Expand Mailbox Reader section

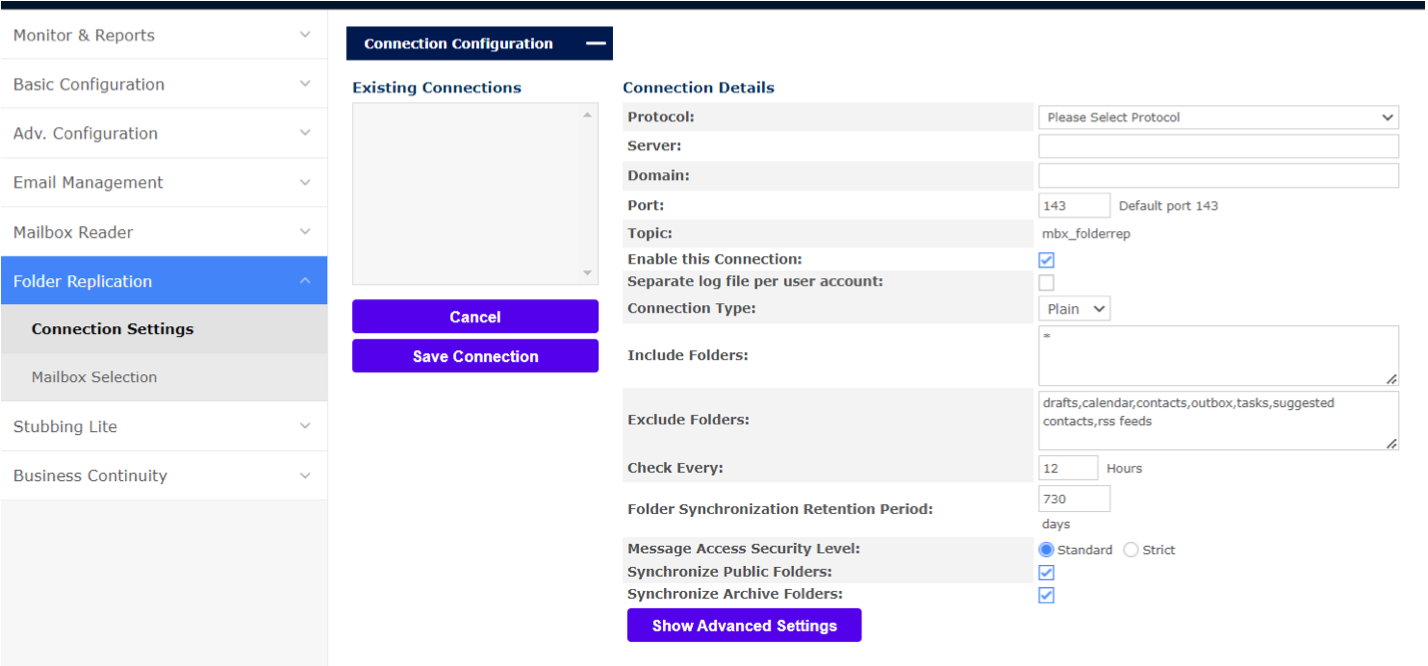pos(163,232)
